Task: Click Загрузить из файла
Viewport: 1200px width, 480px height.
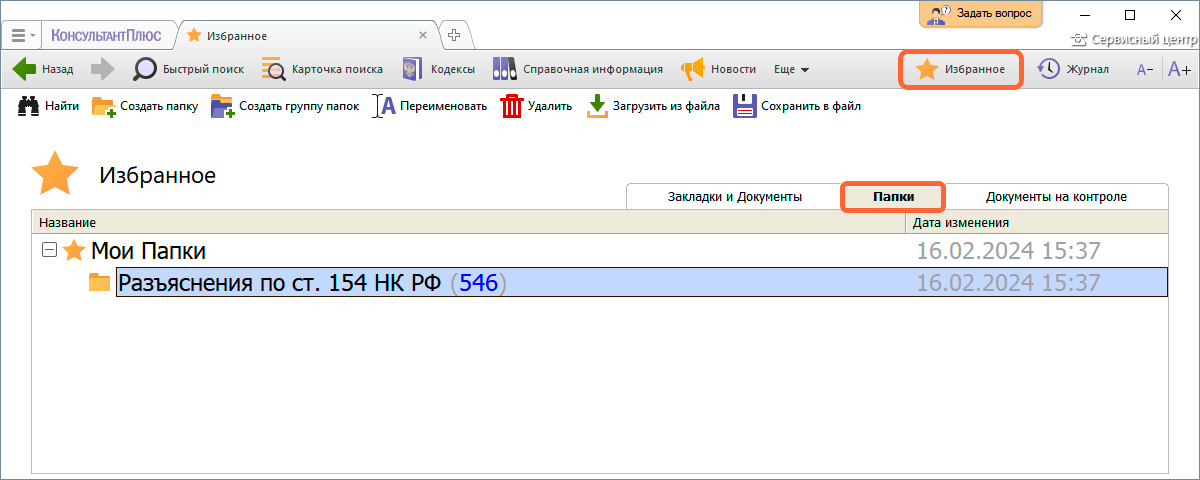Action: pos(653,105)
